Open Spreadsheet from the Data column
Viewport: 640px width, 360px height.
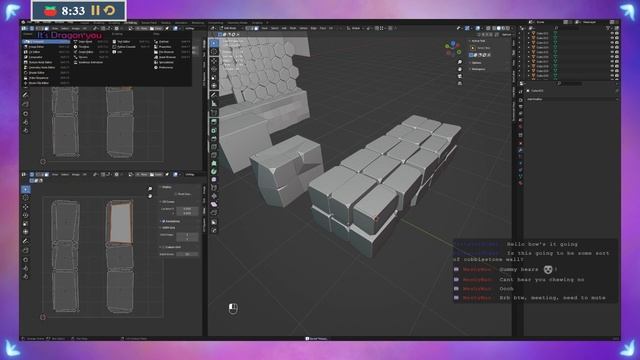pos(171,62)
